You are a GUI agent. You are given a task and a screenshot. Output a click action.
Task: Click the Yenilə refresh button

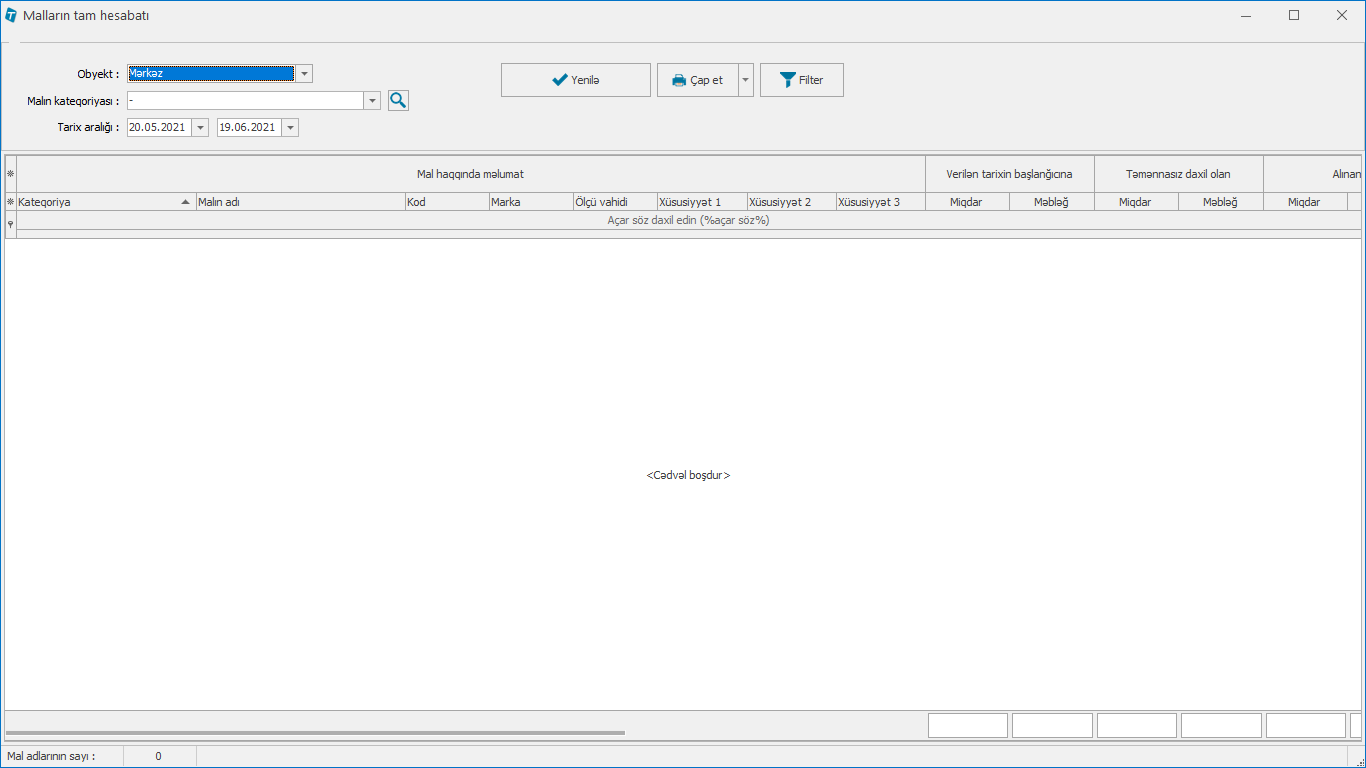point(575,80)
